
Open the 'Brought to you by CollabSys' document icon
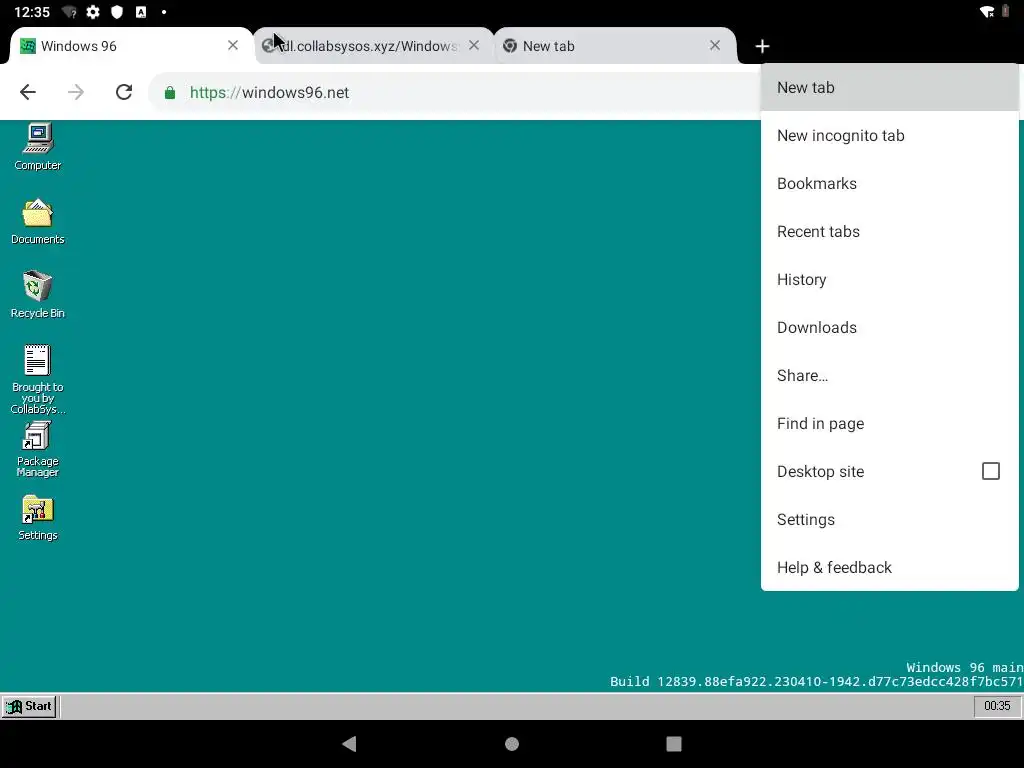point(38,379)
